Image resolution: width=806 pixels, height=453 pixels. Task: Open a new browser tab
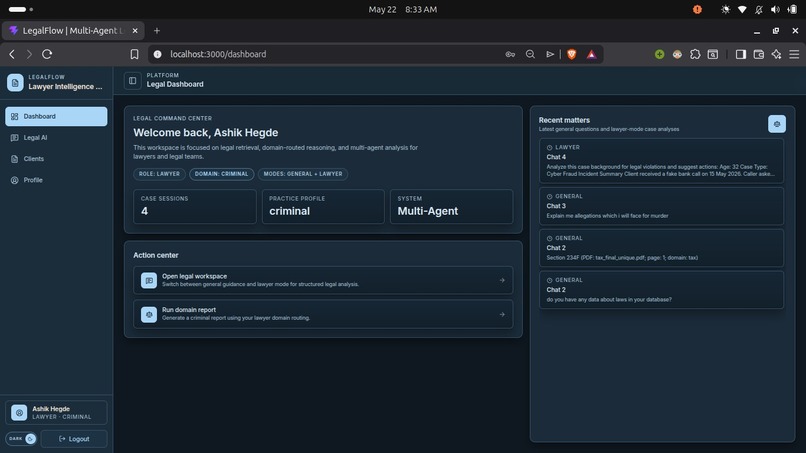point(157,31)
